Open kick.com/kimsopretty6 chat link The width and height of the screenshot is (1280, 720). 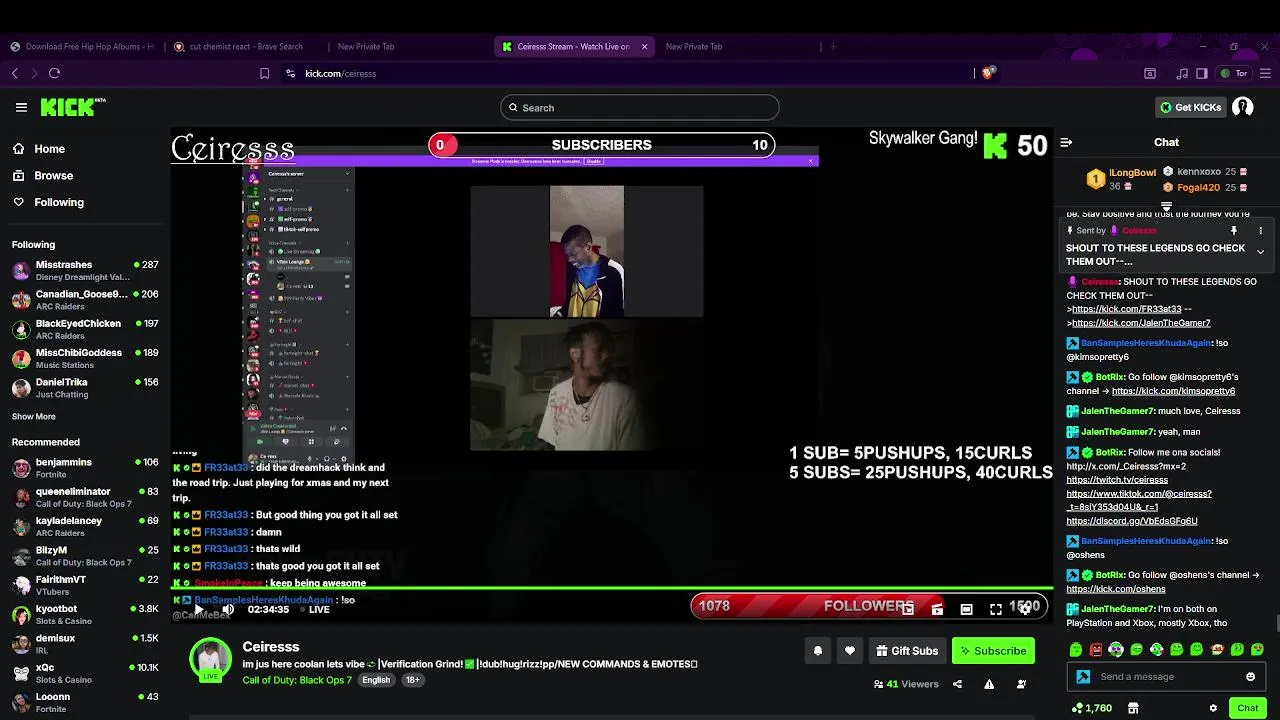1173,391
